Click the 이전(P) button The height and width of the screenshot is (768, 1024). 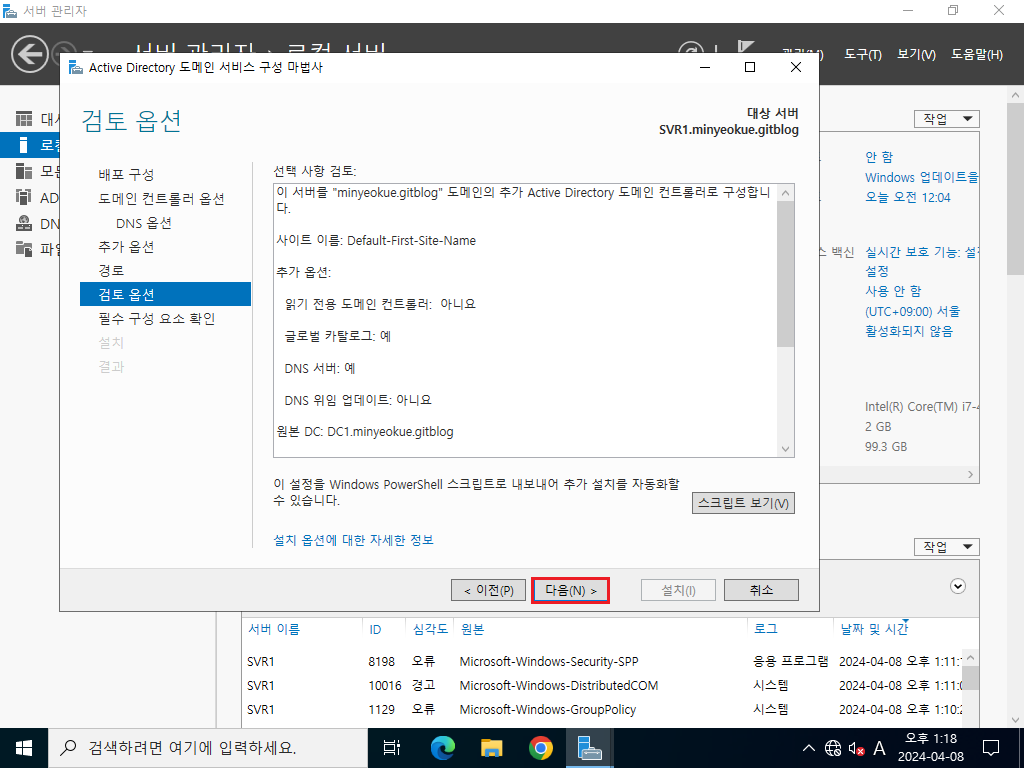488,590
